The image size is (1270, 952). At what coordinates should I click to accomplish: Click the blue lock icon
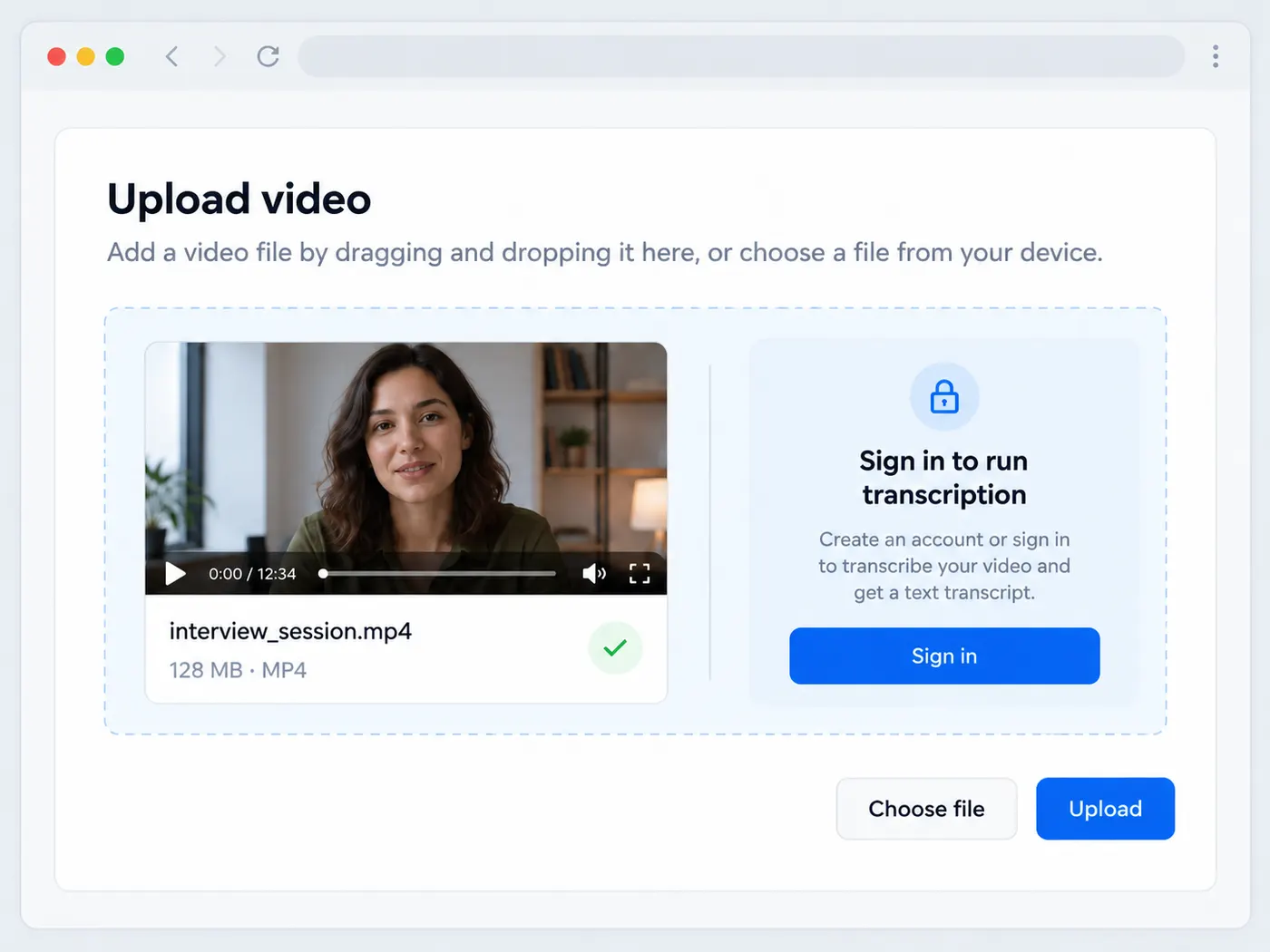coord(944,397)
